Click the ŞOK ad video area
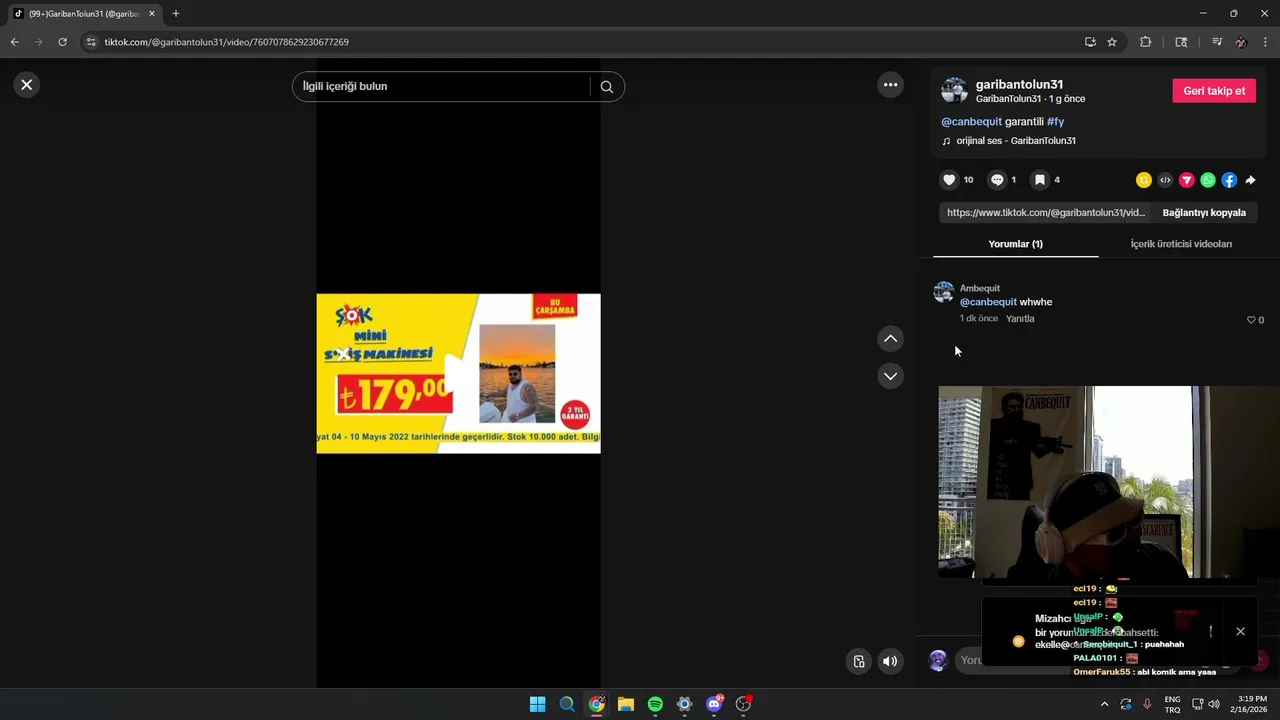 coord(458,373)
